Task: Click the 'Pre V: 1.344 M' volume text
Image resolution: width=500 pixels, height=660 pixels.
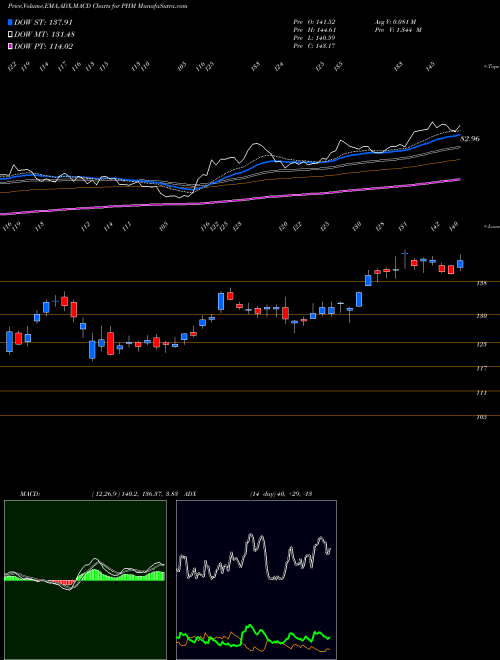Action: [398, 30]
